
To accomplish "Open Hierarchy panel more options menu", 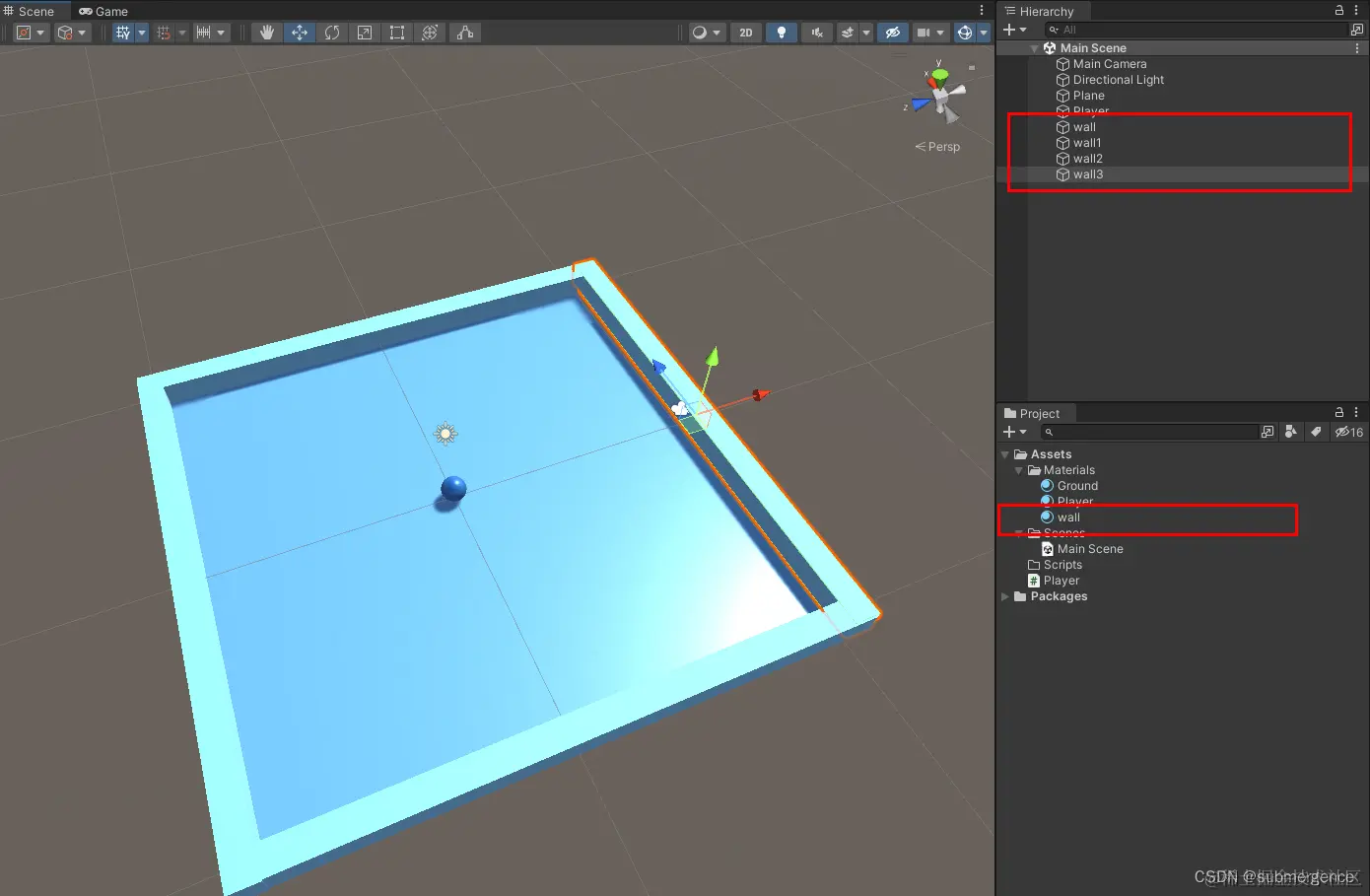I will pyautogui.click(x=1356, y=10).
